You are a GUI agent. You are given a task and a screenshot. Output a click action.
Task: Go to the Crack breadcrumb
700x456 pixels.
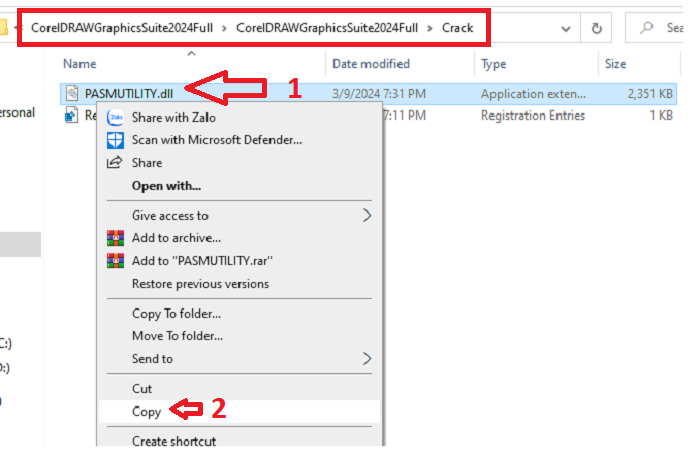458,28
